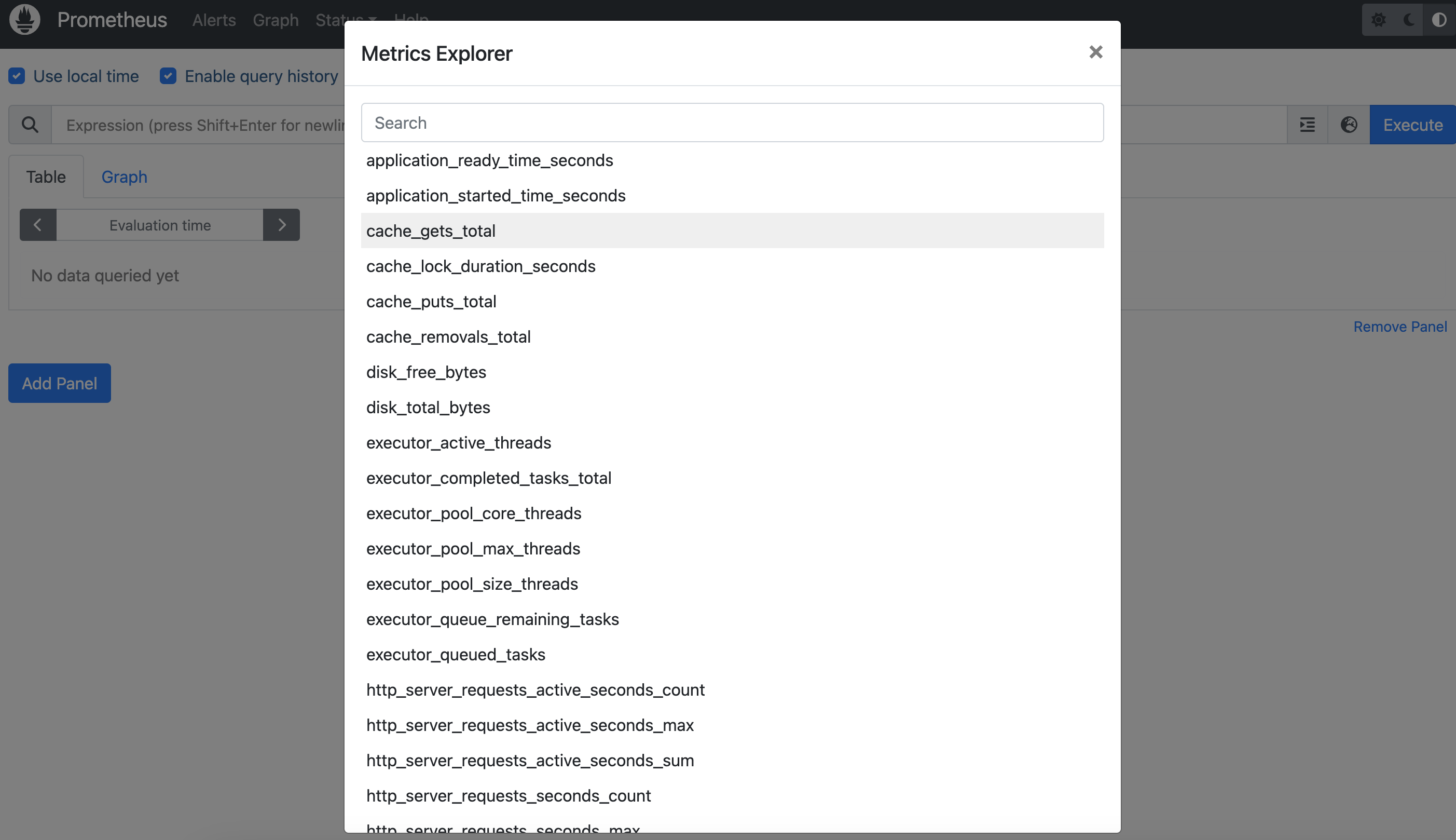Click the Execute button

click(x=1413, y=125)
